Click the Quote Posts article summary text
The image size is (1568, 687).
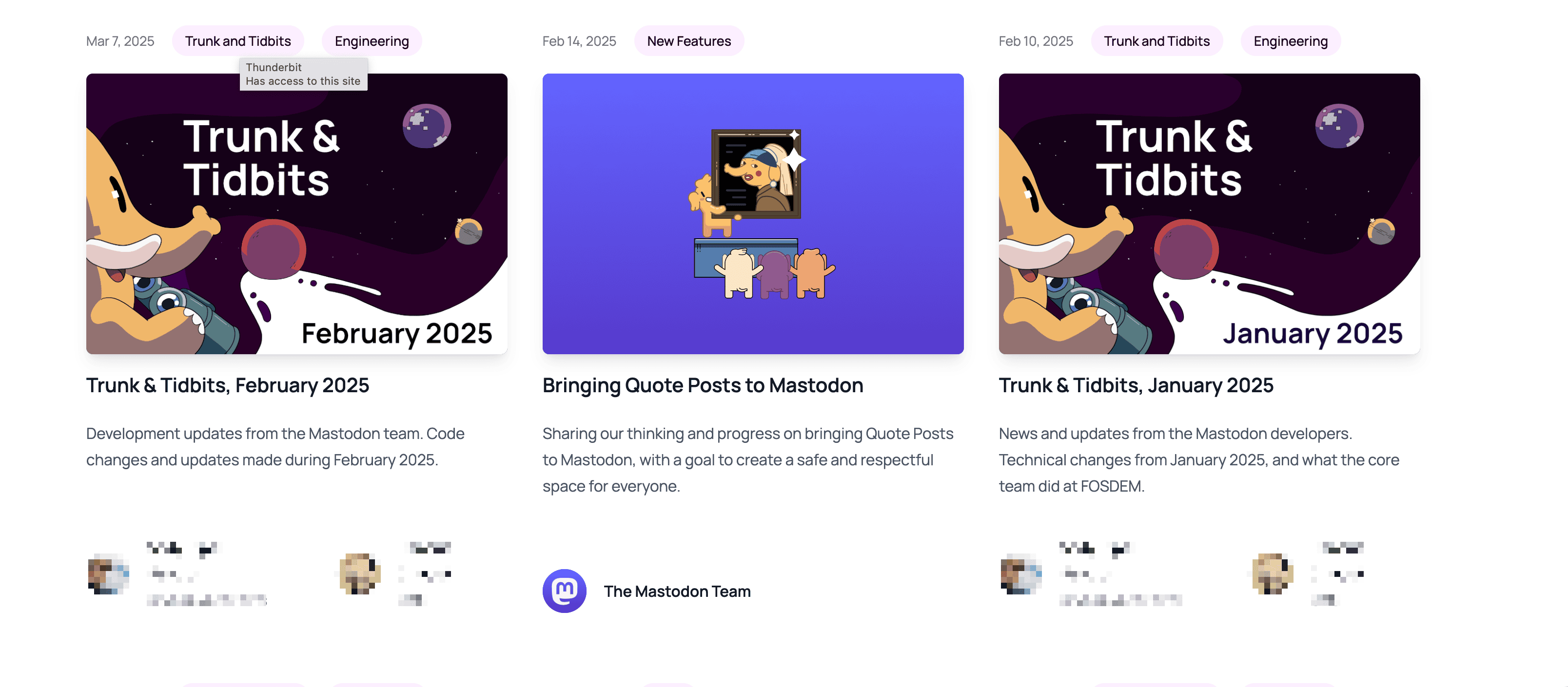point(747,459)
